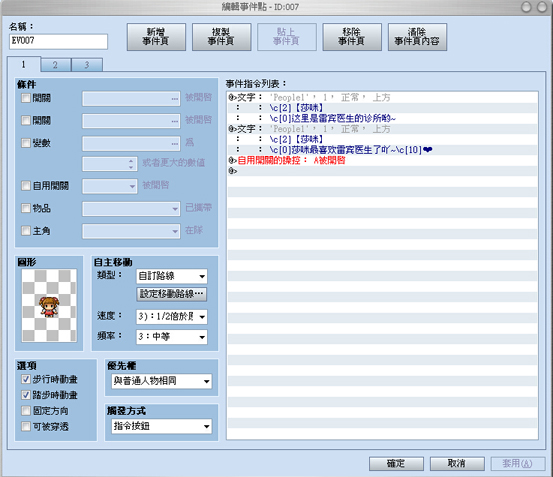Open the 主角 condition dropdown

131,231
